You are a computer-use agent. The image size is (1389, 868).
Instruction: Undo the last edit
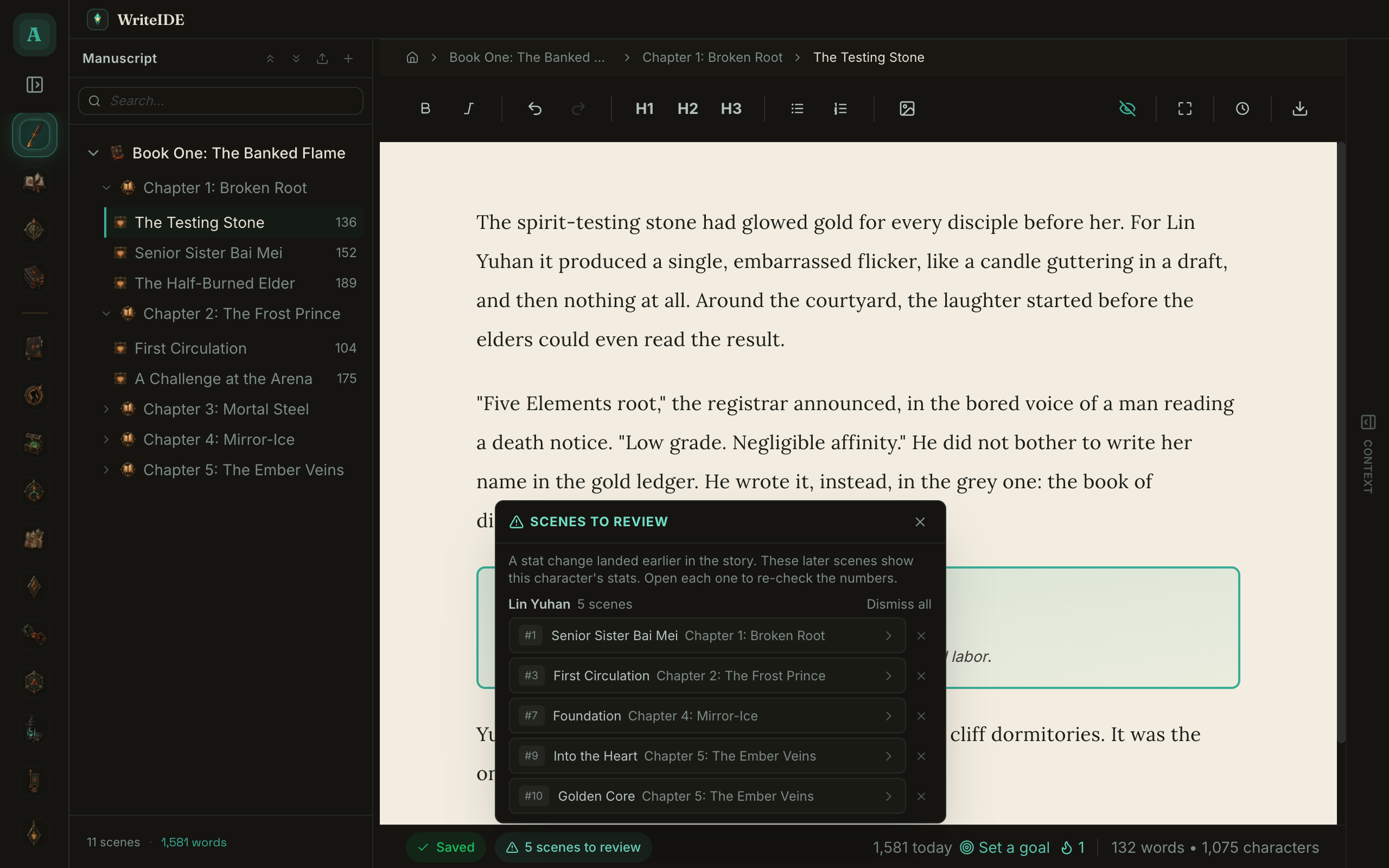(534, 108)
